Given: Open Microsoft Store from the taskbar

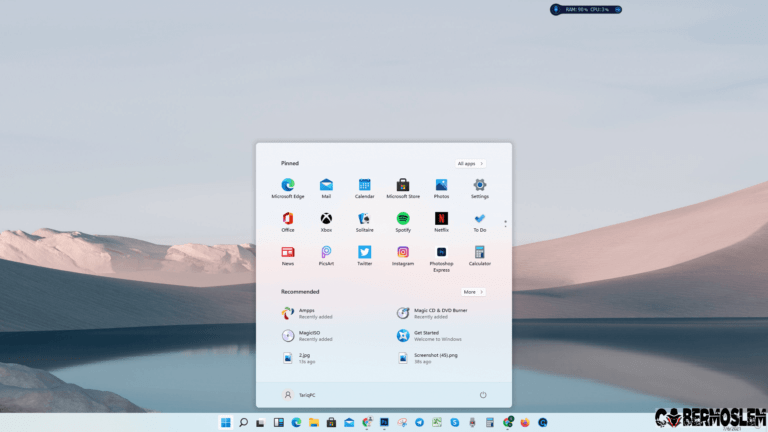Looking at the screenshot, I should coord(332,422).
